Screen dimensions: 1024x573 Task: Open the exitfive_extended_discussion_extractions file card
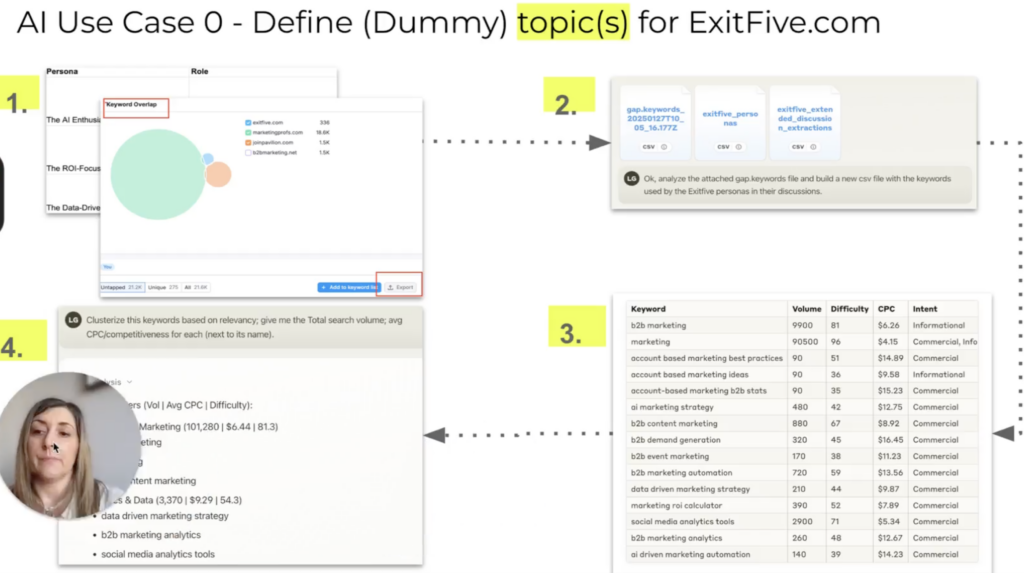805,123
